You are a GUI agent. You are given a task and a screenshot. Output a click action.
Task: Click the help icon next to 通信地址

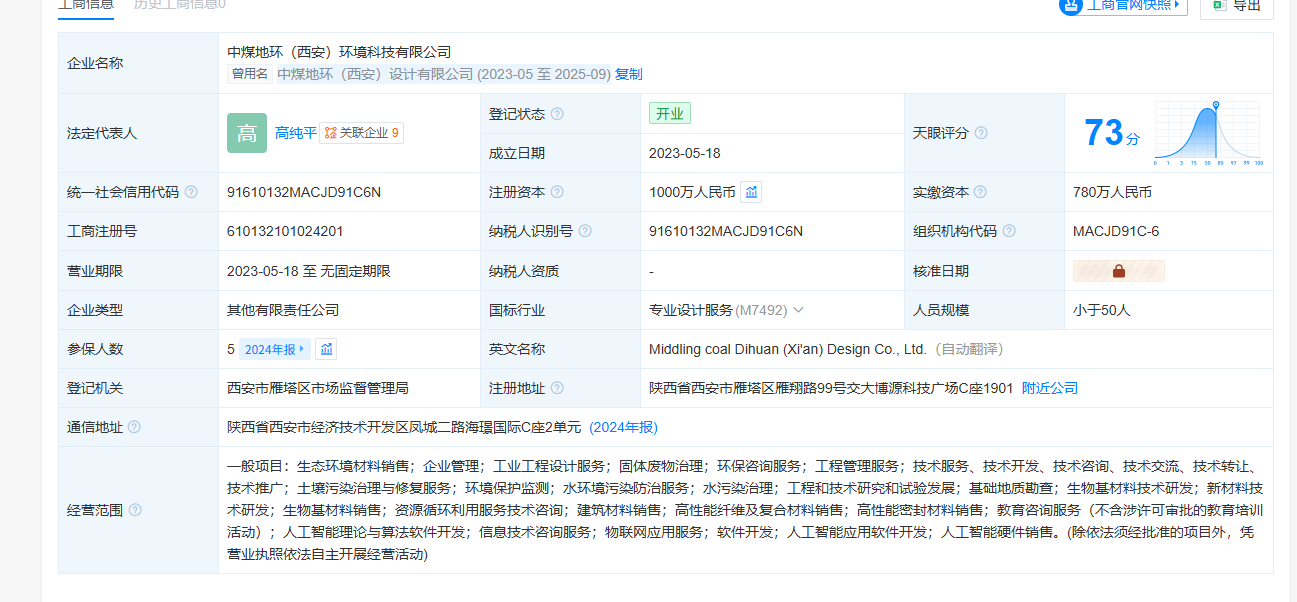134,427
